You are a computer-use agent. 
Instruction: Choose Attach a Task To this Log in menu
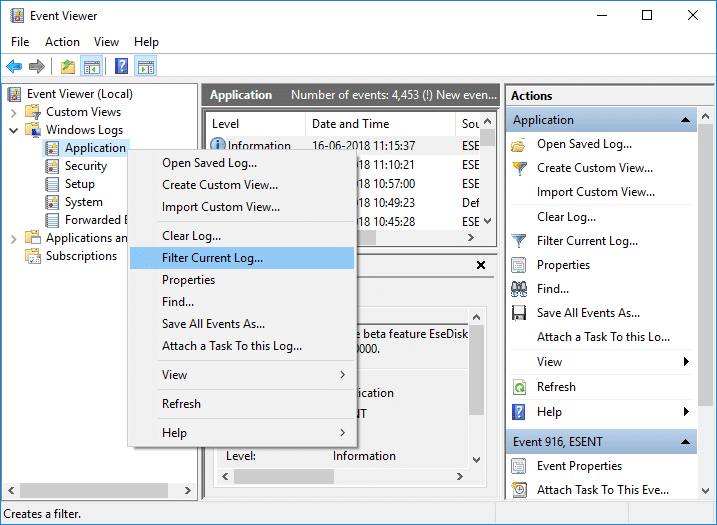[x=242, y=346]
